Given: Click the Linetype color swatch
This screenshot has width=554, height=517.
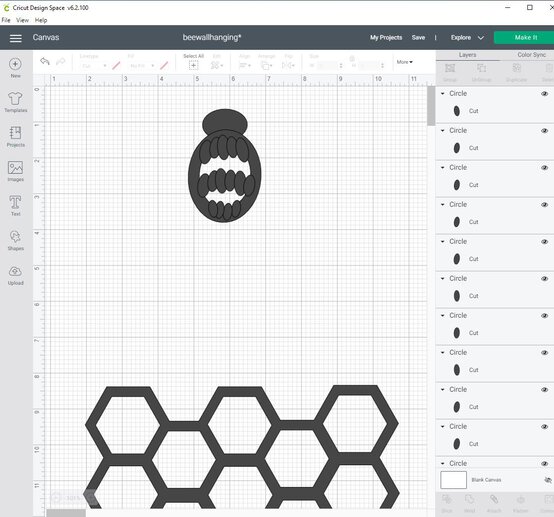Looking at the screenshot, I should (116, 66).
